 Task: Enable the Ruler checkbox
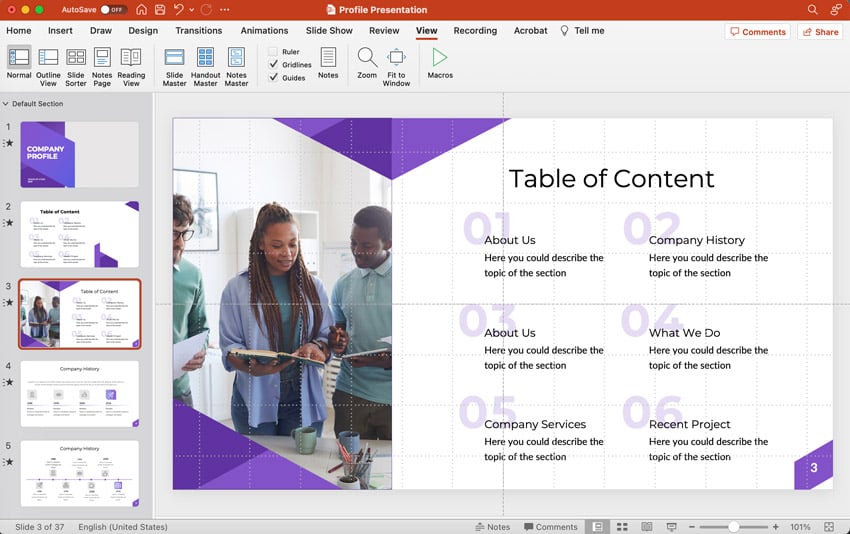coord(274,52)
